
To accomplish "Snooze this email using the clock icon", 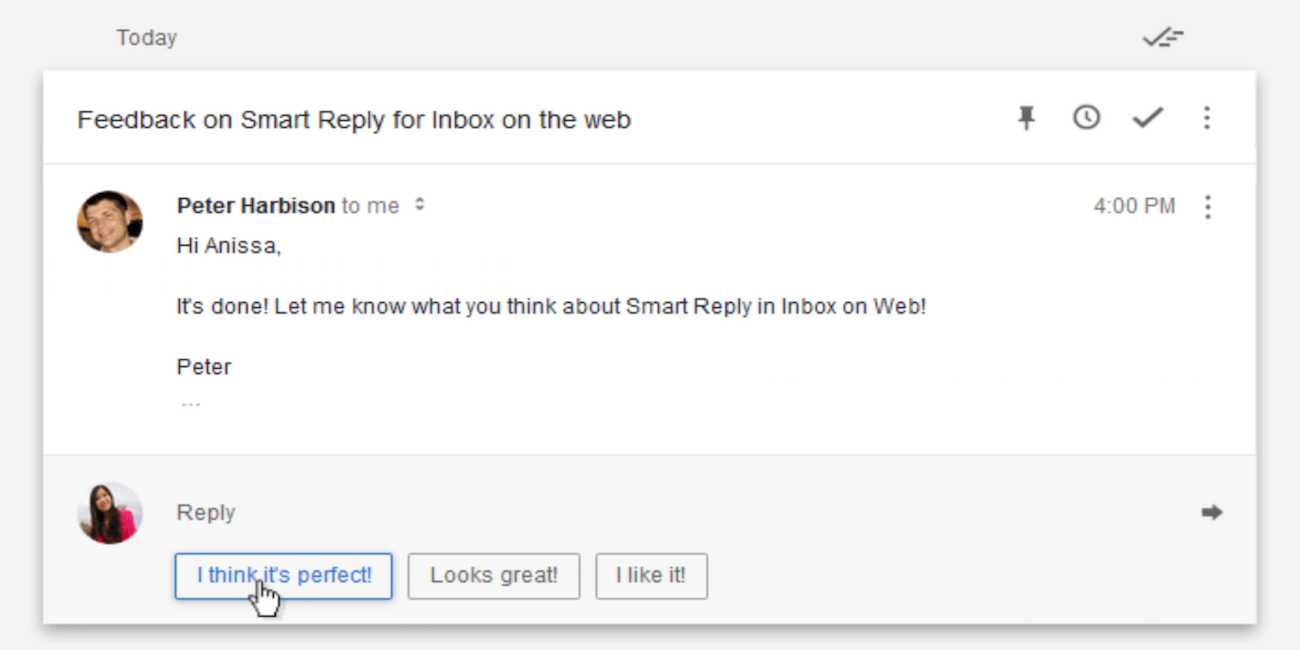I will click(1087, 117).
